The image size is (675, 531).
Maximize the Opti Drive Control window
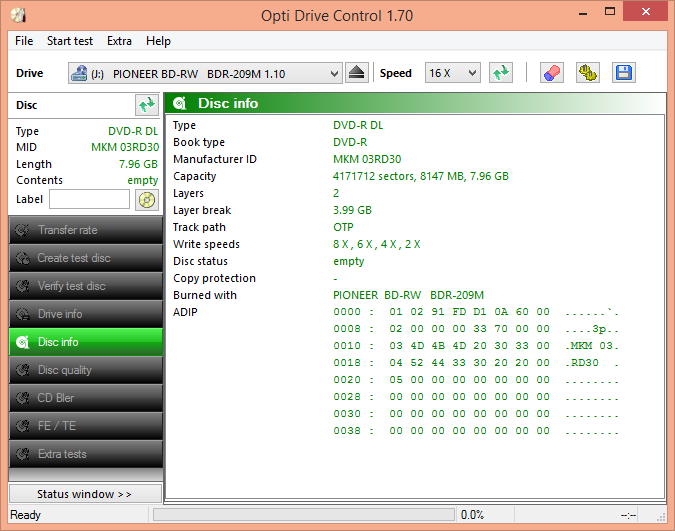[x=610, y=12]
